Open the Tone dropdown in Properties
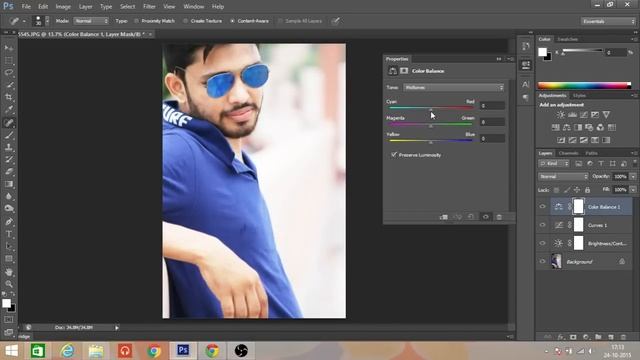 [454, 87]
